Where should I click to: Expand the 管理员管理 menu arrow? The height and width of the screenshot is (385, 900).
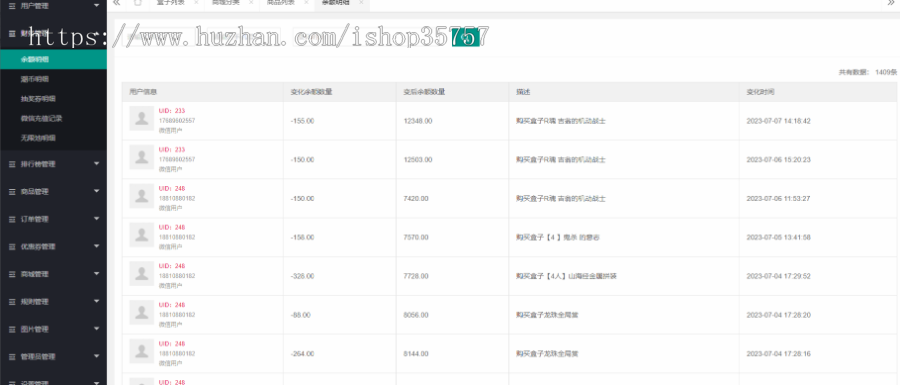click(x=96, y=356)
